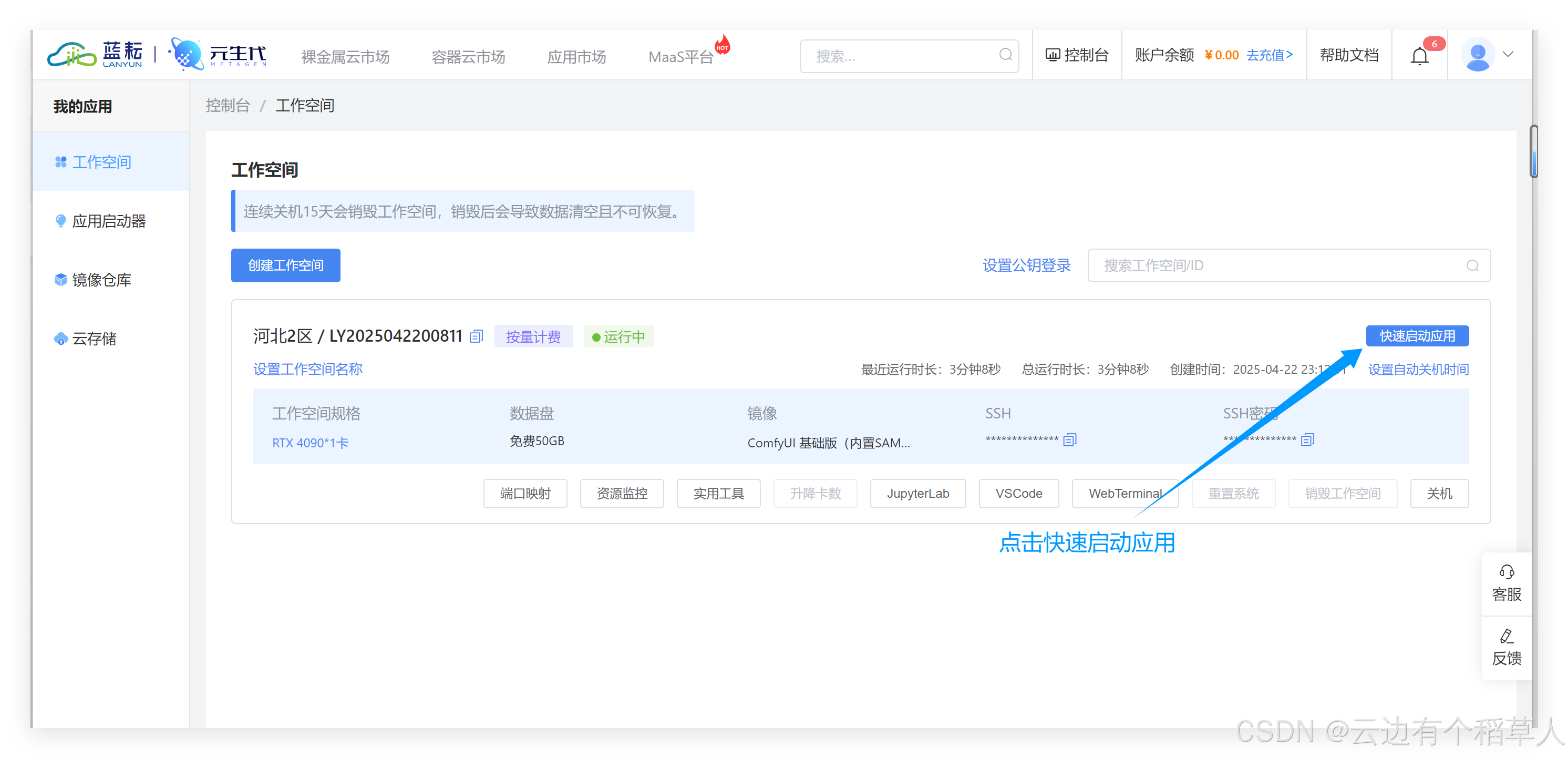Click the 快速启动应用 button
Image resolution: width=1568 pixels, height=758 pixels.
(1417, 336)
